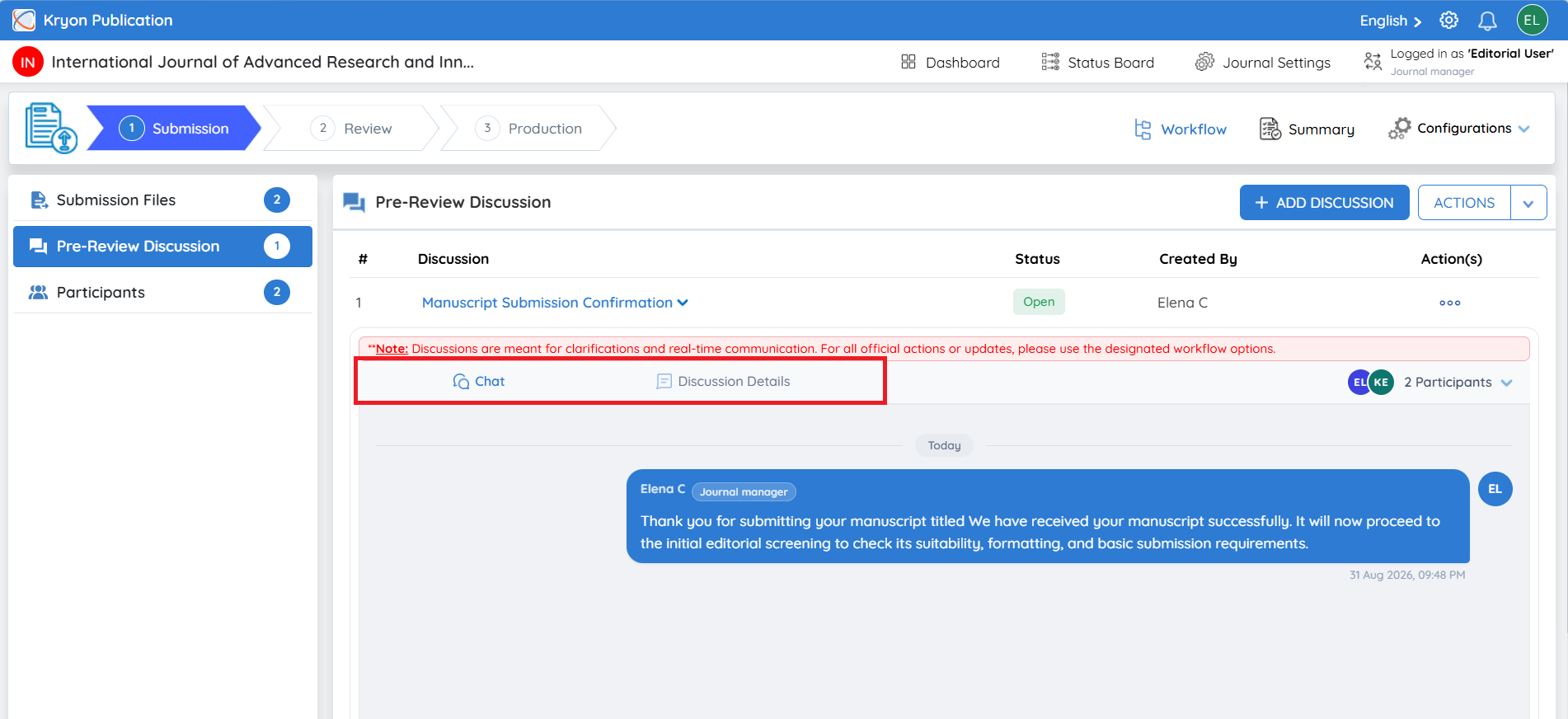Viewport: 1568px width, 719px height.
Task: Open the Workflow link
Action: pyautogui.click(x=1194, y=129)
